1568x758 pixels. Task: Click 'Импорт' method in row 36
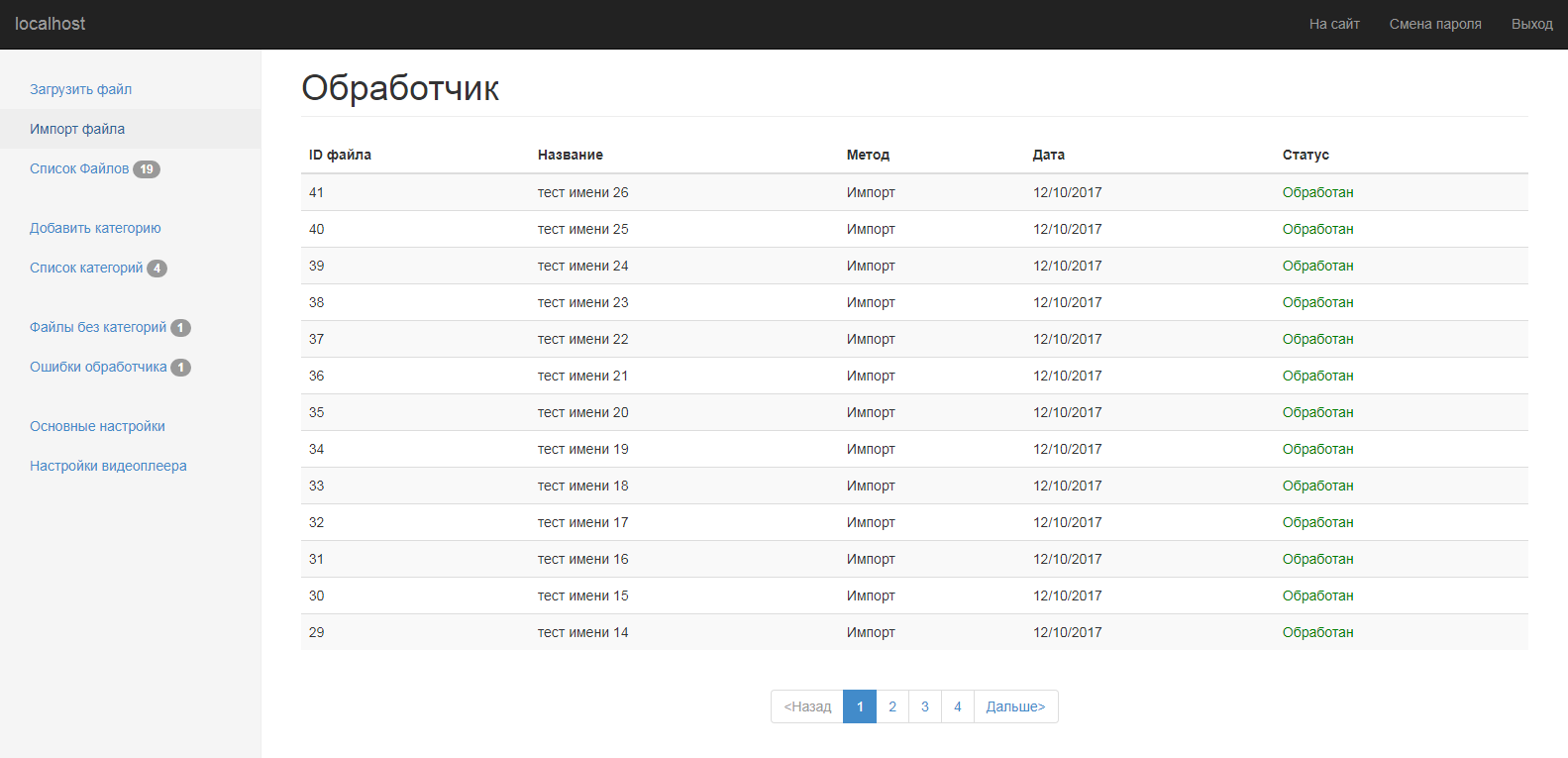pos(871,376)
